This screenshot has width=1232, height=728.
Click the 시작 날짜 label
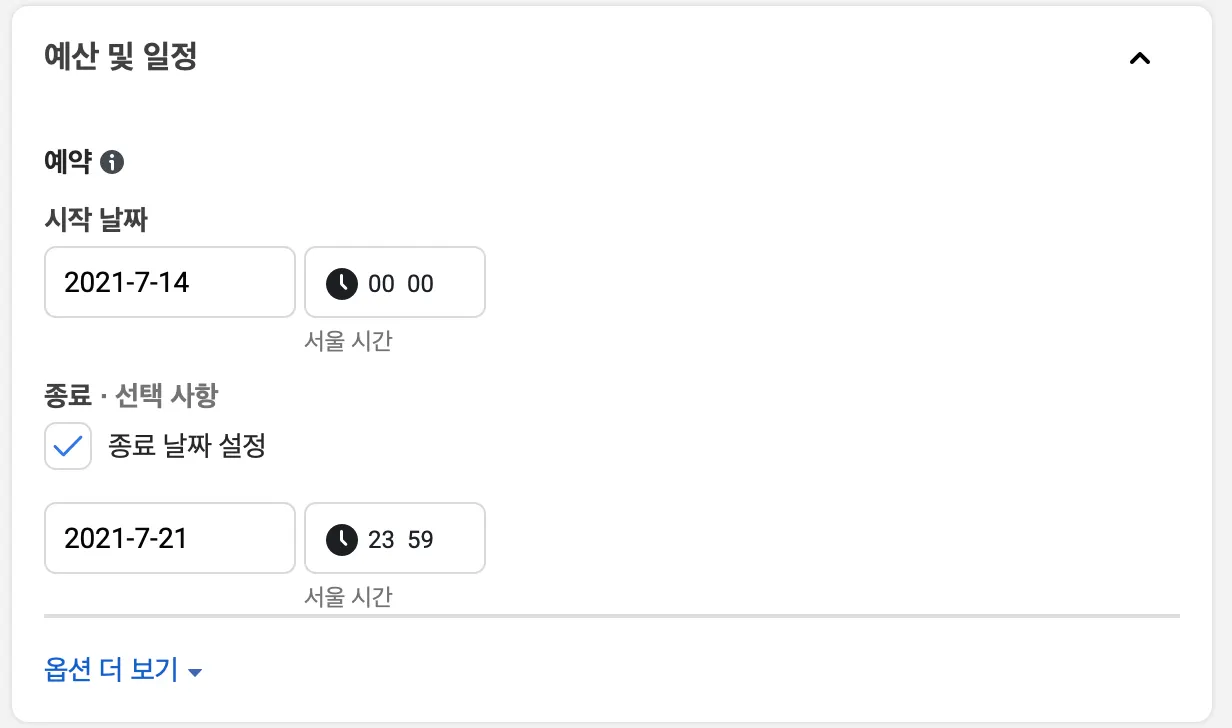coord(96,220)
